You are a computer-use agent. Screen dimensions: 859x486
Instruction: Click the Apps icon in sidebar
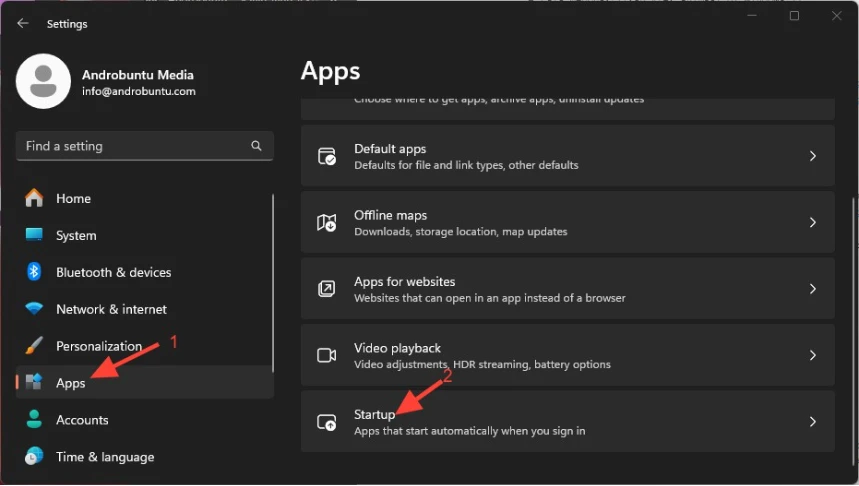pos(34,382)
